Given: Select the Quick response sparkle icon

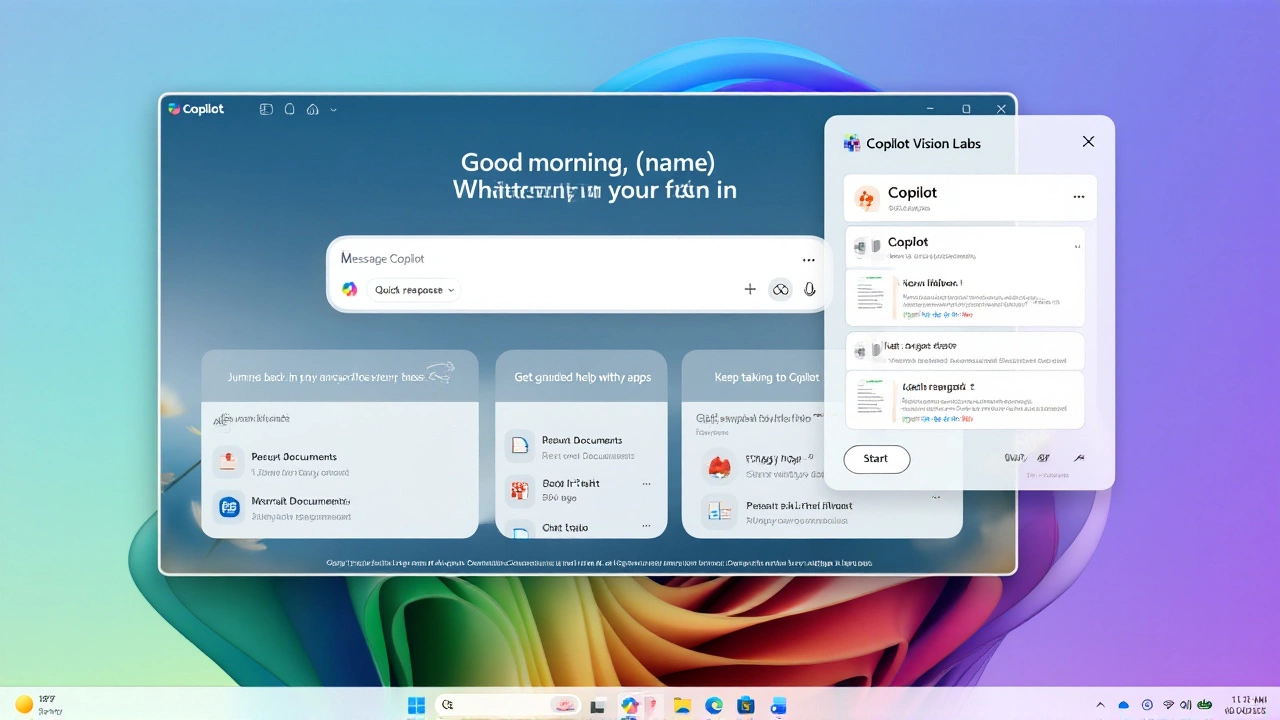Looking at the screenshot, I should point(350,289).
